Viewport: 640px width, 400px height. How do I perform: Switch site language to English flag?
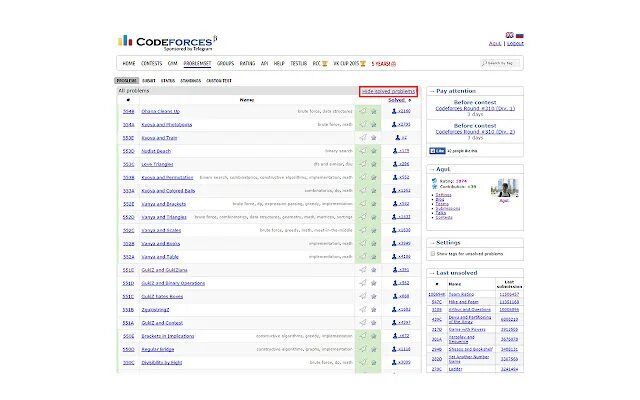point(509,35)
